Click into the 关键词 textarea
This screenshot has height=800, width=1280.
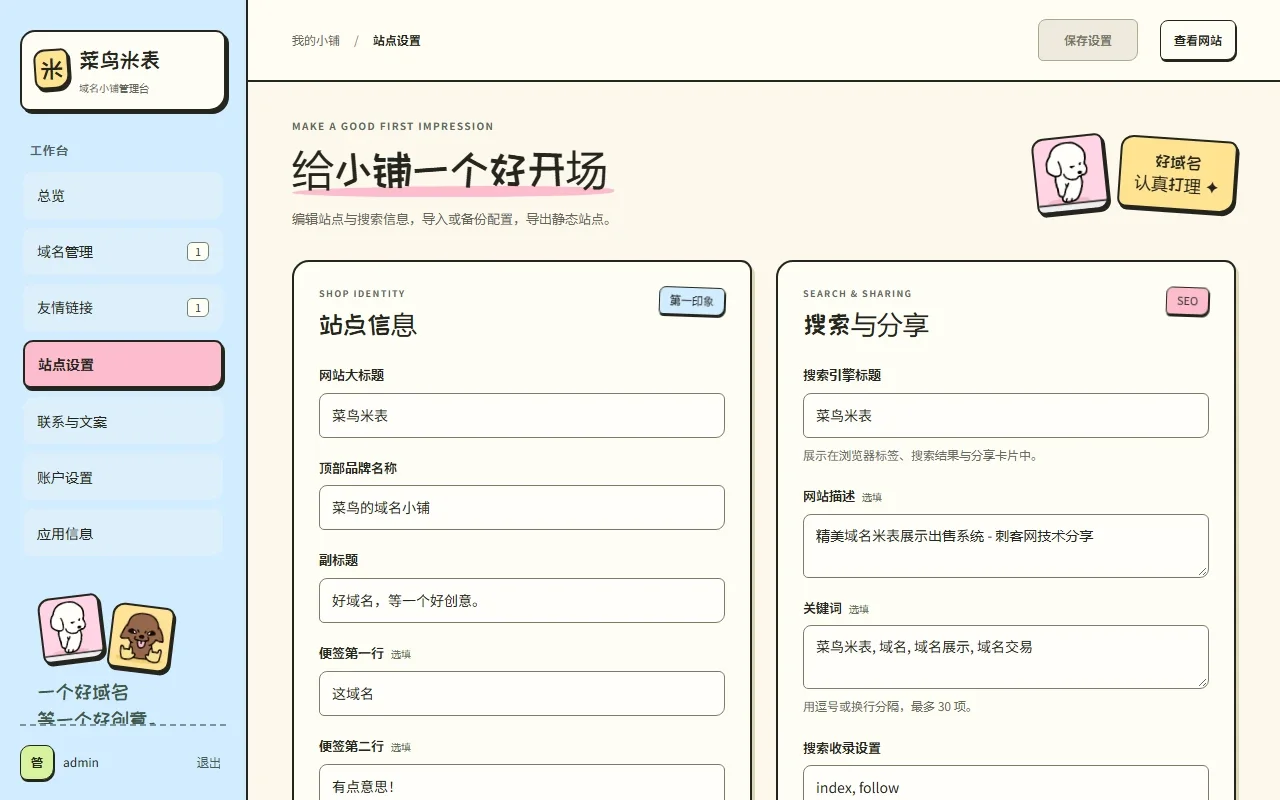coord(1006,657)
